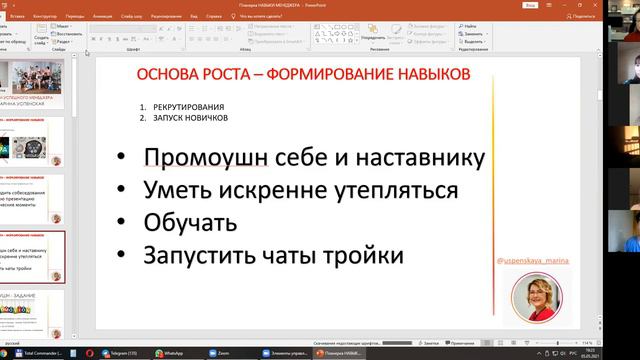Open the Слайд-шоу ribbon tab
This screenshot has height=360, width=640.
[131, 16]
